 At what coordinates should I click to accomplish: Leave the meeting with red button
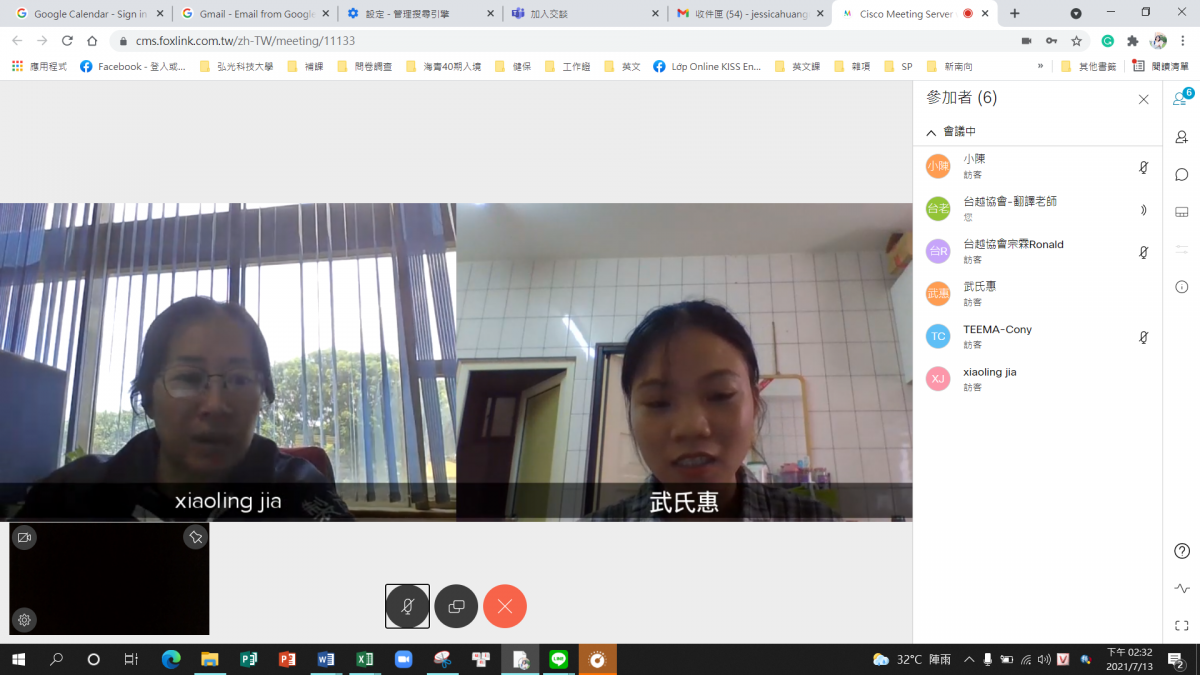(505, 606)
